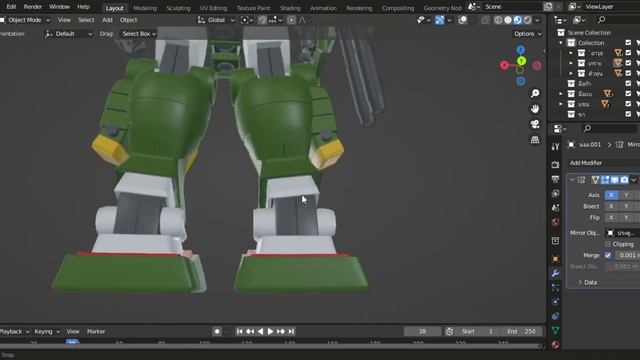
Task: Open the viewport Select menu
Action: pyautogui.click(x=86, y=20)
